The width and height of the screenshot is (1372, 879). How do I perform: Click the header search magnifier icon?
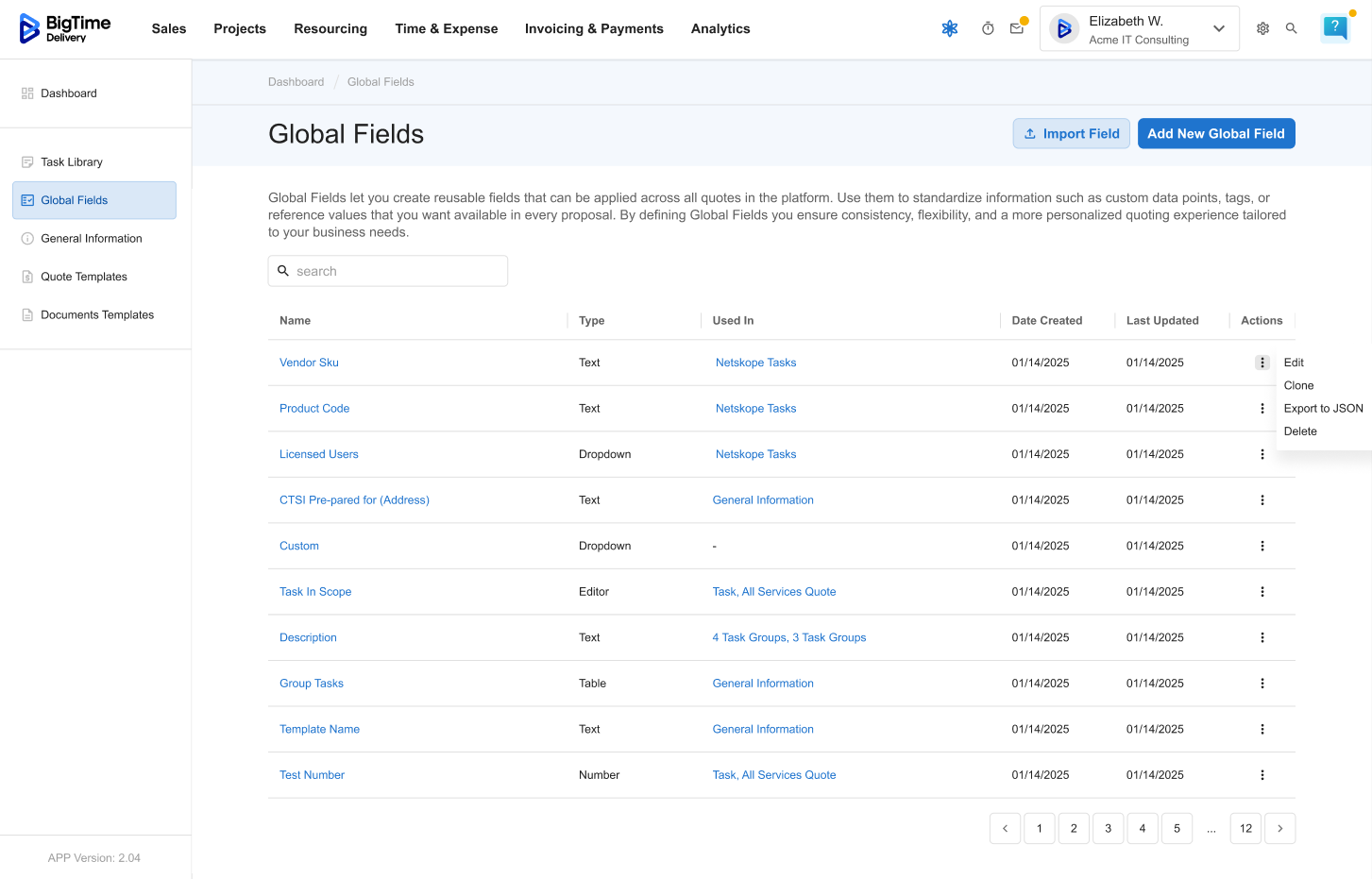(1291, 29)
